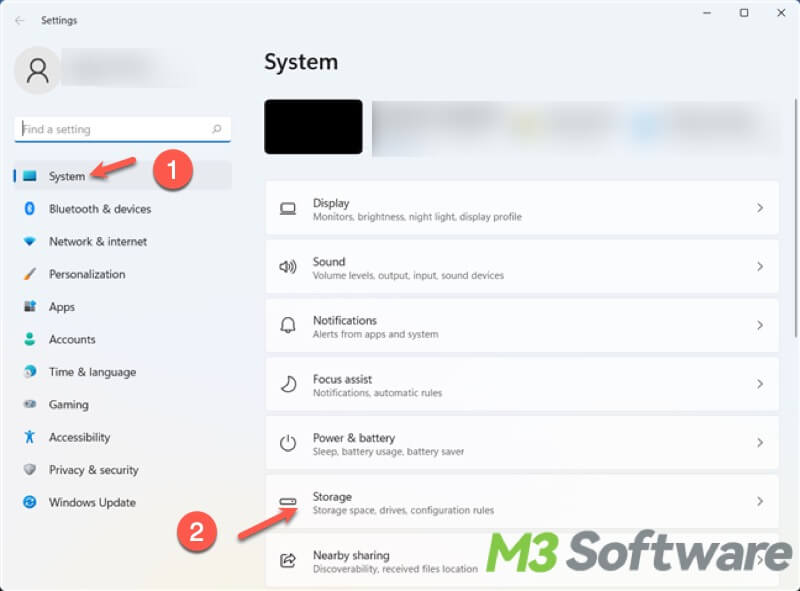This screenshot has height=591, width=800.
Task: Click the System monitor icon in the sidebar
Action: tap(30, 176)
